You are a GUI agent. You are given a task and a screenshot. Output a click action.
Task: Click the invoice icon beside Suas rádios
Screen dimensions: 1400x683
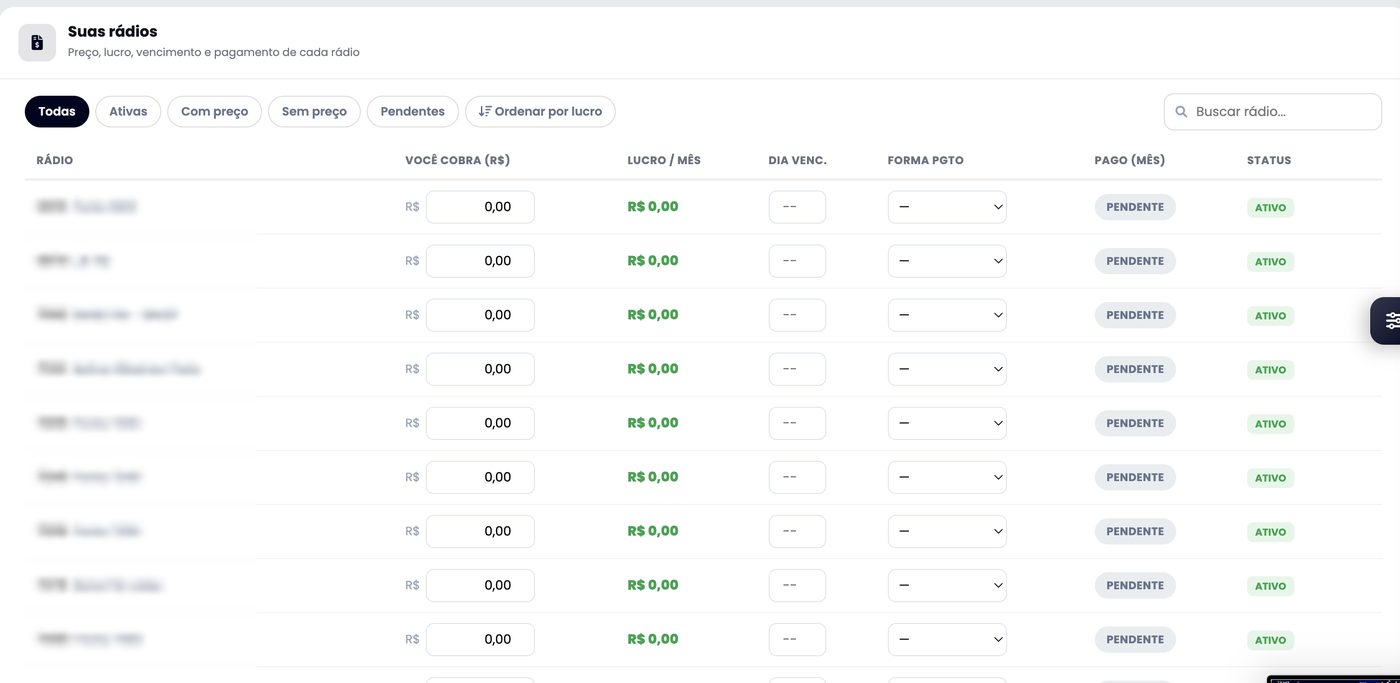[x=37, y=42]
